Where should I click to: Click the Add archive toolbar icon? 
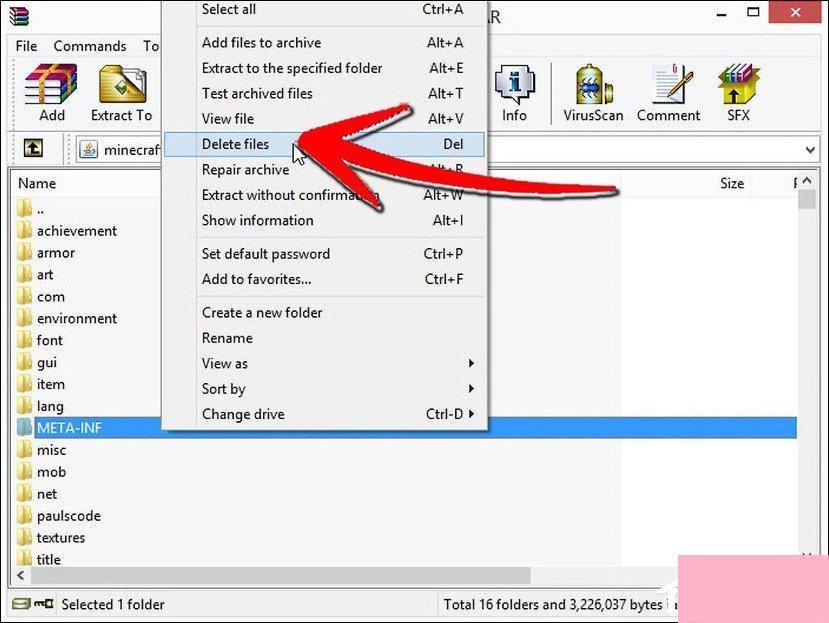pos(51,84)
